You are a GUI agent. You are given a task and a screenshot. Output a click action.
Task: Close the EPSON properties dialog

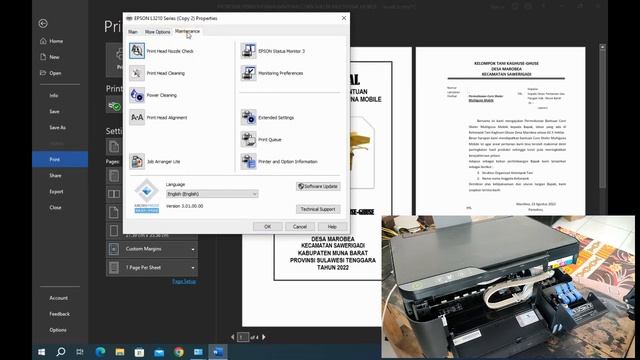[x=344, y=18]
